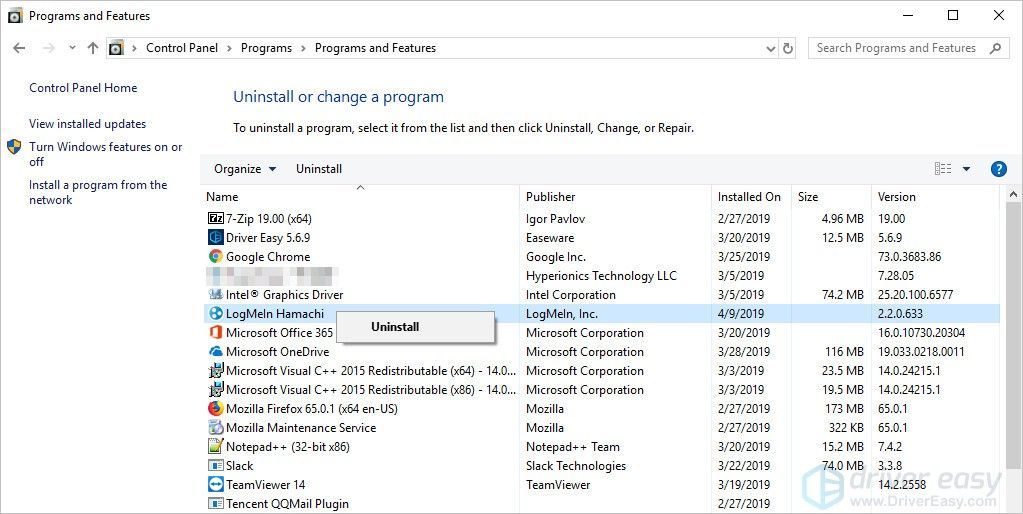Navigate to Programs breadcrumb
This screenshot has height=514, width=1023.
[x=266, y=48]
